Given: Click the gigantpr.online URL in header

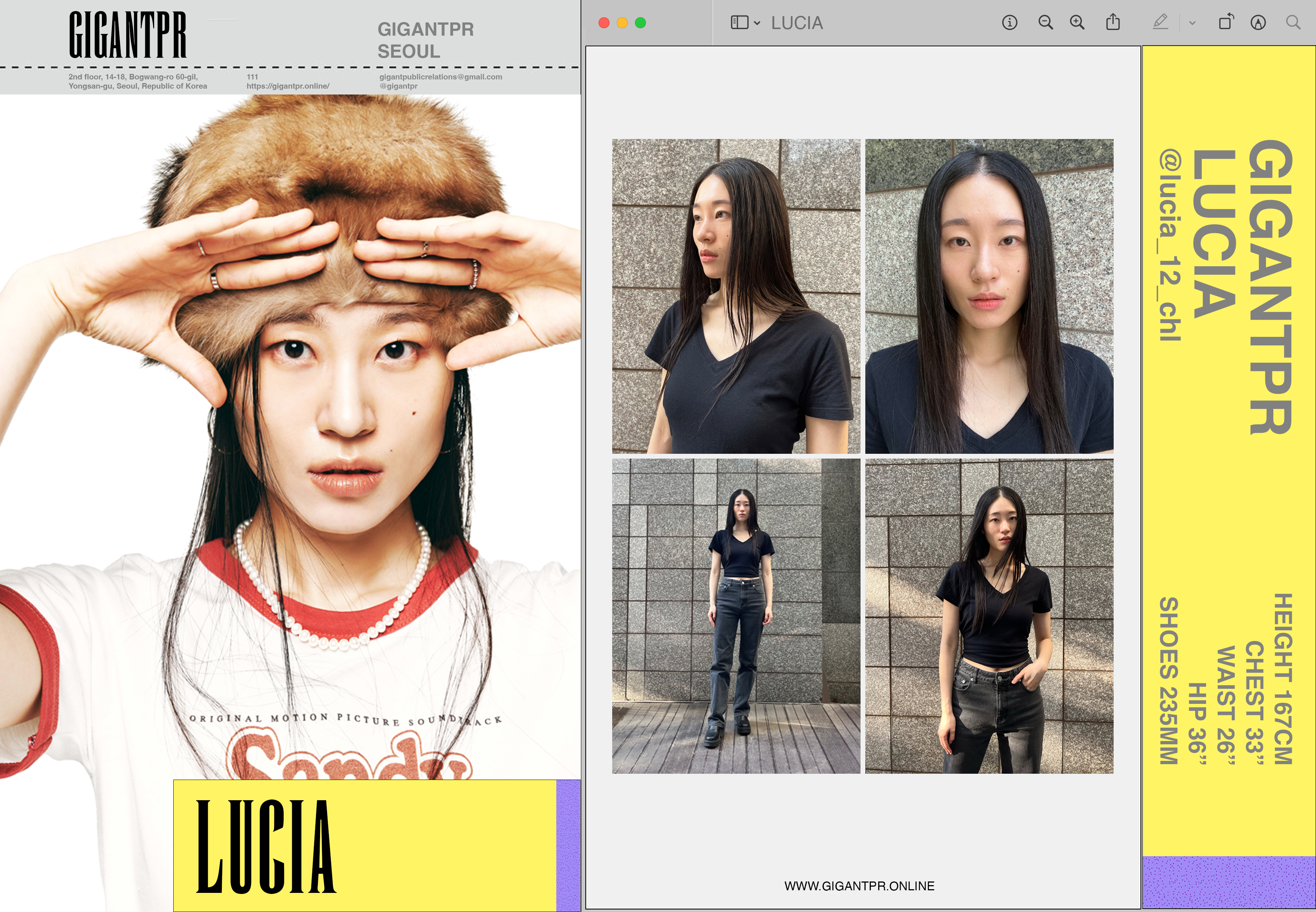Looking at the screenshot, I should pos(288,86).
